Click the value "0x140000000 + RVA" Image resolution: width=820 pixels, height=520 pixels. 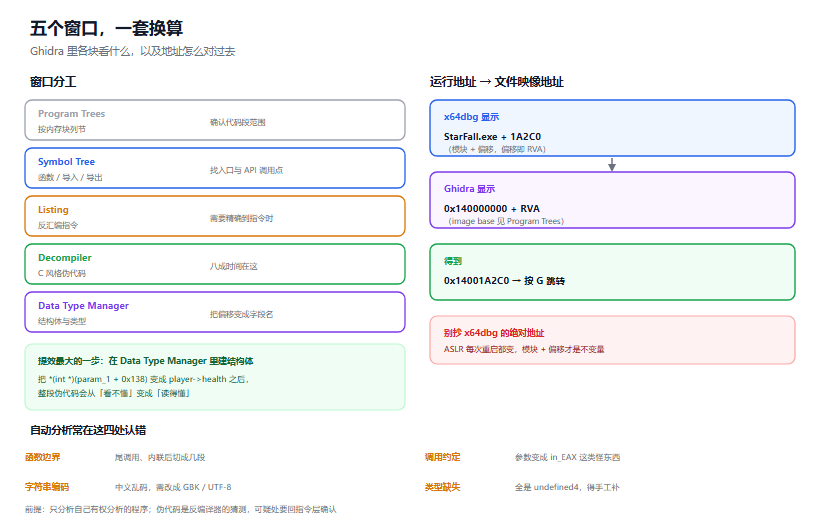(x=492, y=209)
